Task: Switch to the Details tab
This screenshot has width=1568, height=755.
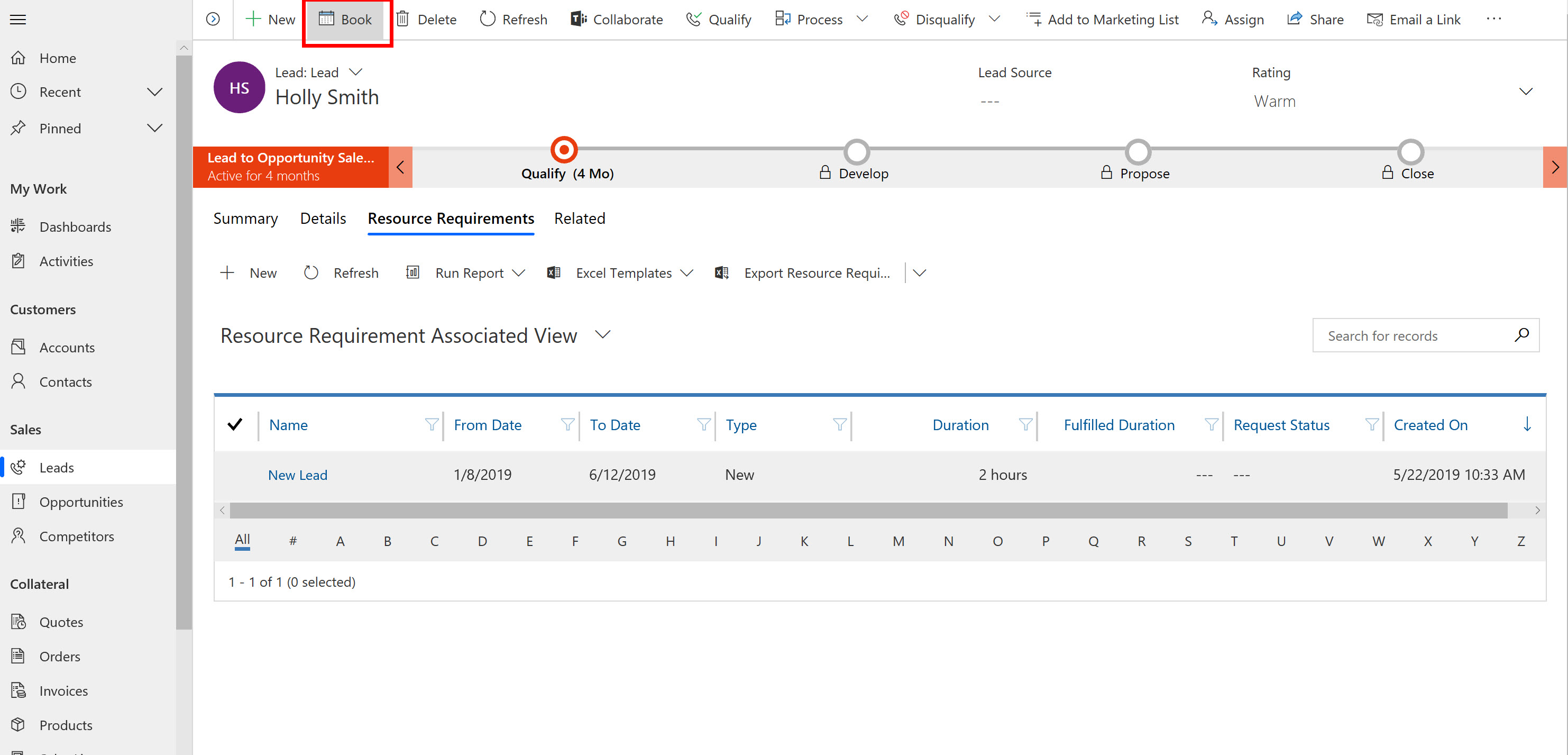Action: 323,218
